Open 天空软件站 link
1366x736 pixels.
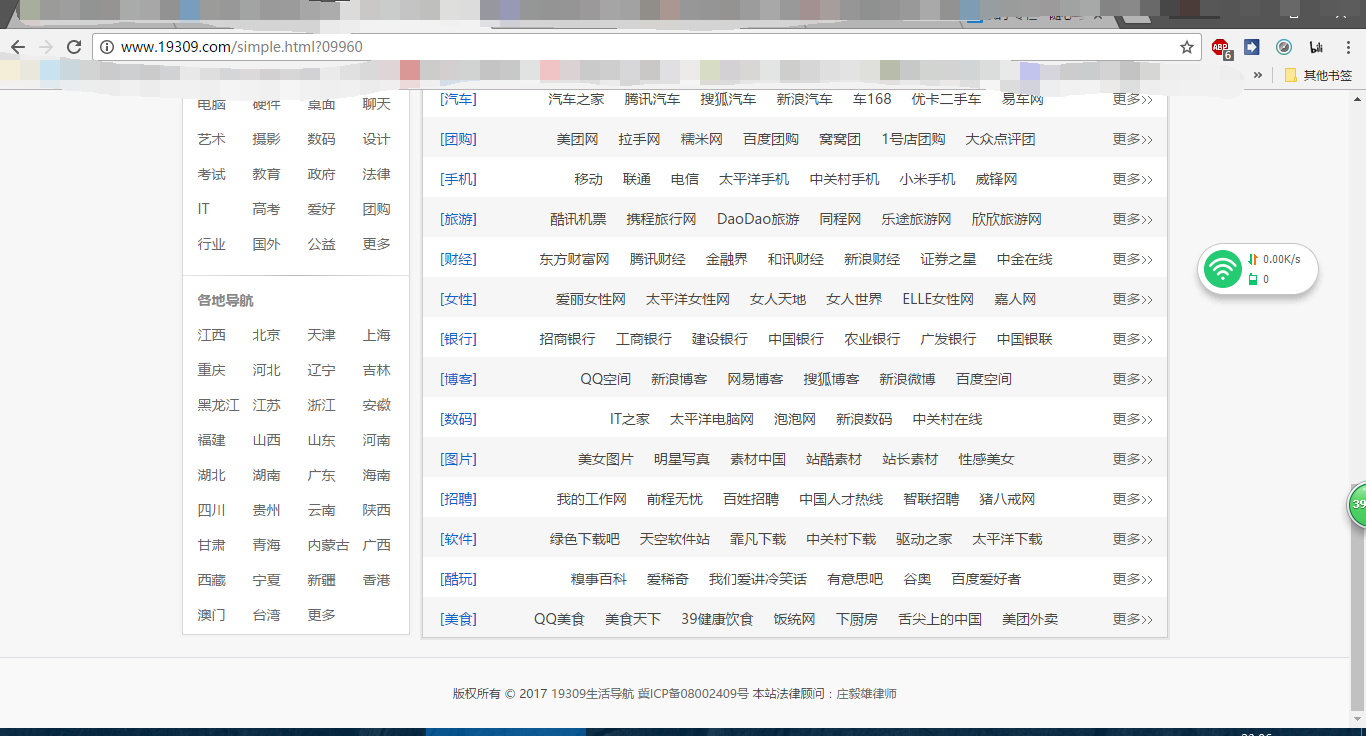coord(675,539)
